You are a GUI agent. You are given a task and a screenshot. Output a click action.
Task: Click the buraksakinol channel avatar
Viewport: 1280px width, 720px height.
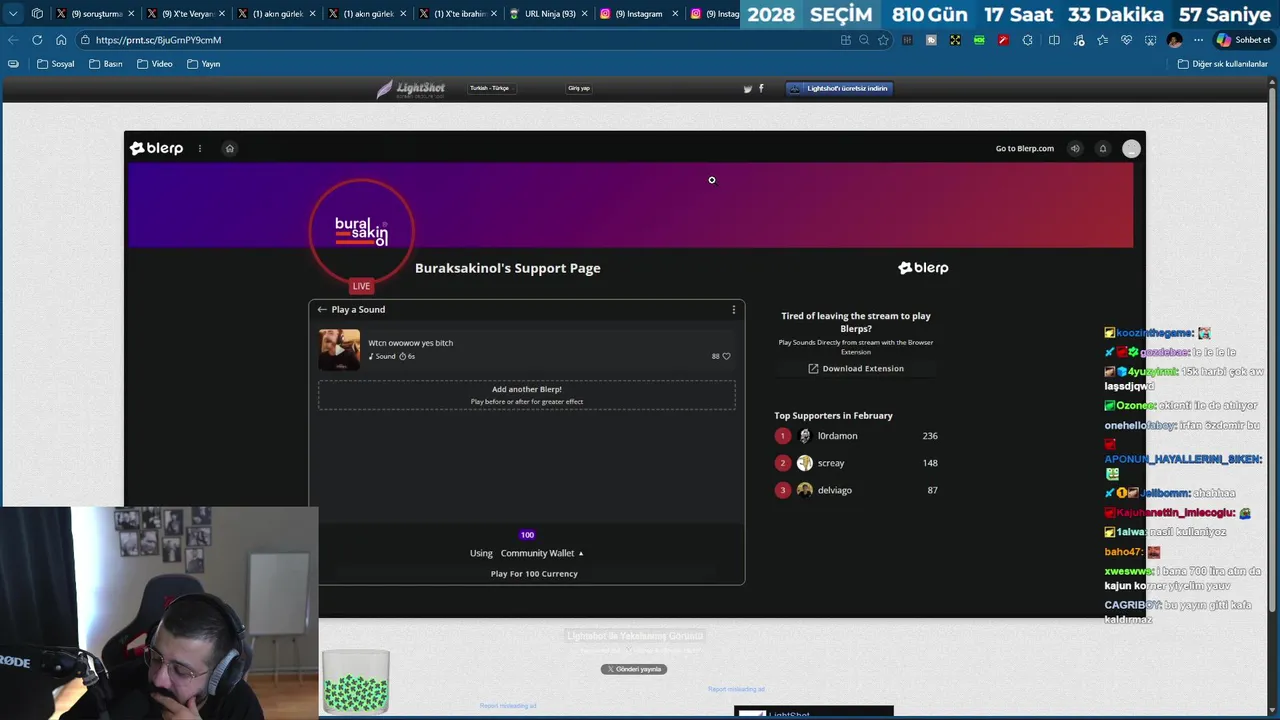(x=361, y=231)
